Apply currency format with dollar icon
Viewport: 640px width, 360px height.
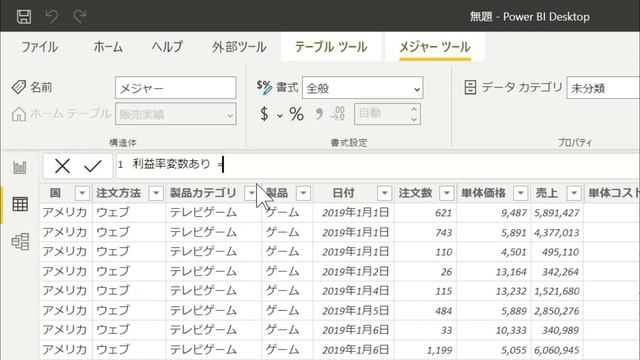point(264,114)
